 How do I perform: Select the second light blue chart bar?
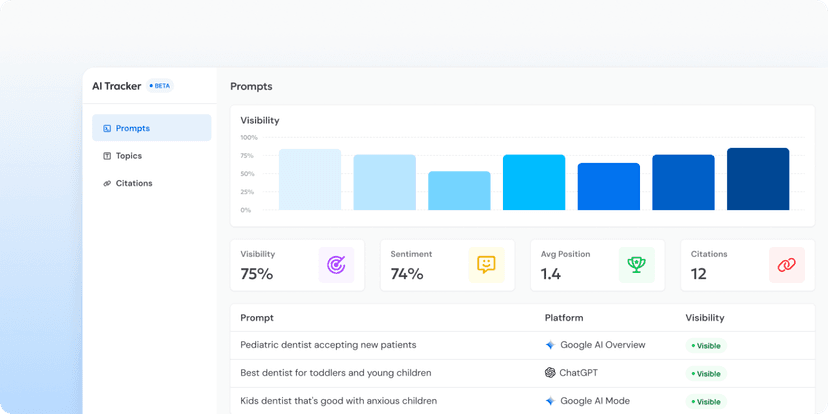[x=384, y=182]
